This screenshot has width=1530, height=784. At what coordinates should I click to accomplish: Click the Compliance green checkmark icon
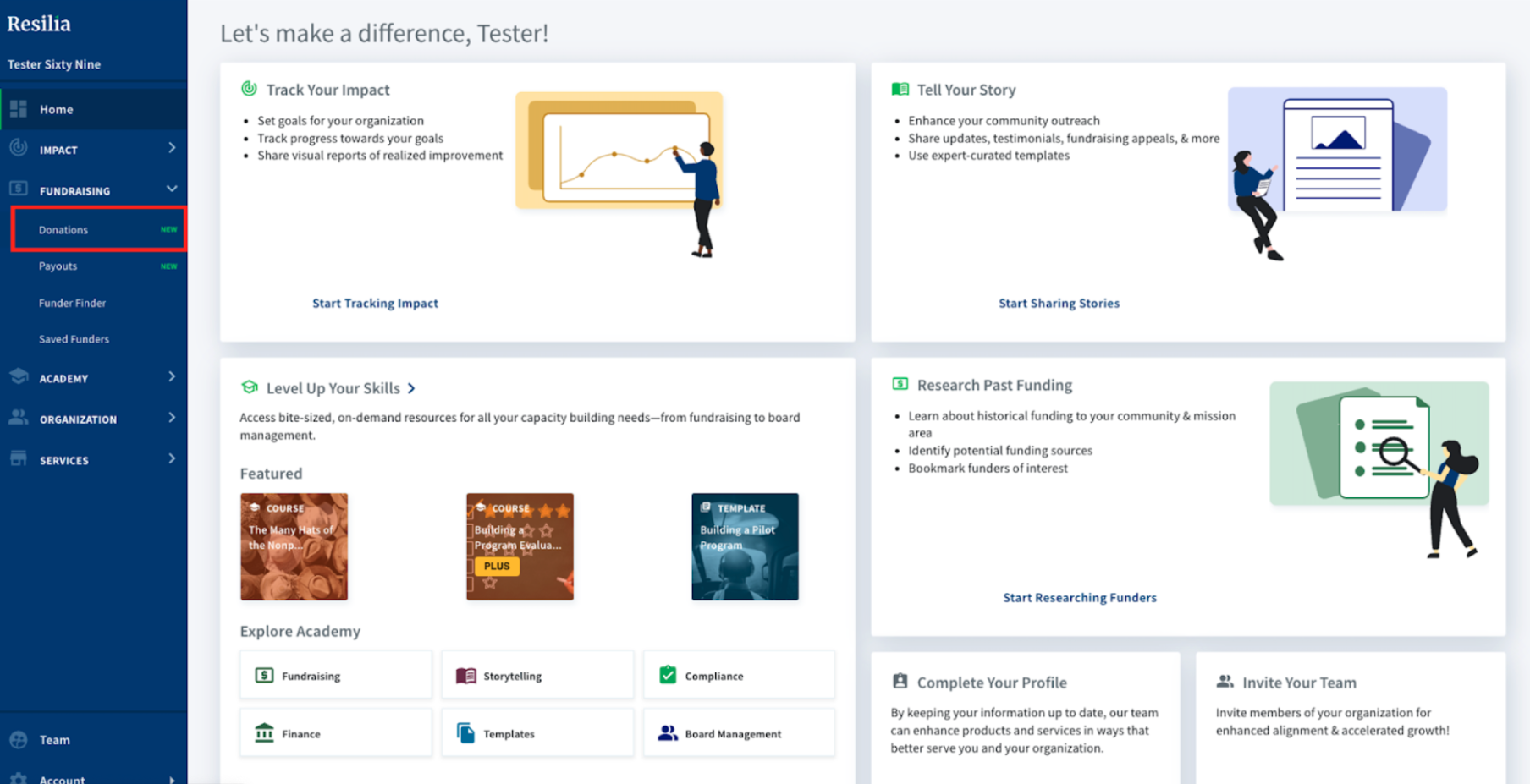(668, 675)
